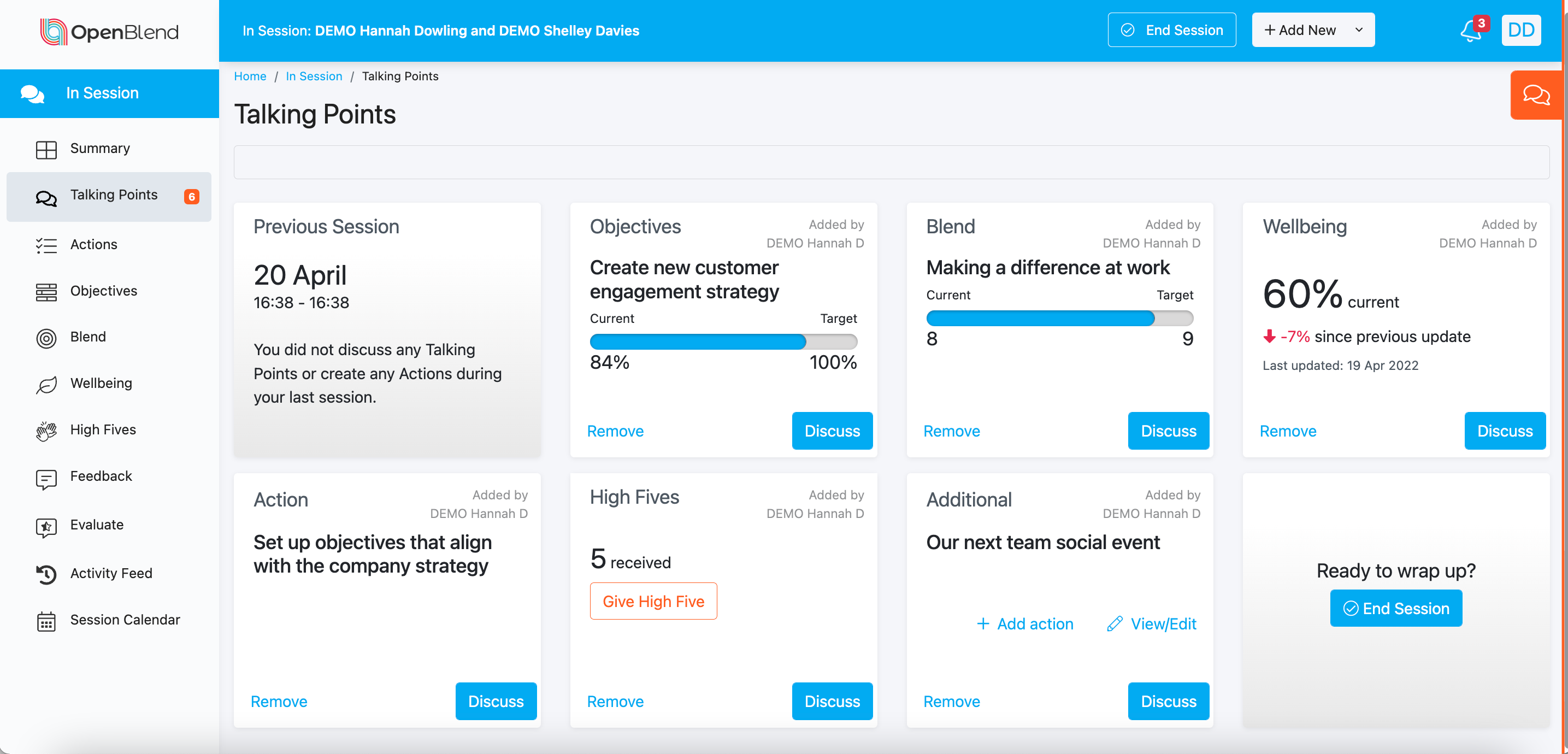Select Talking Points in the sidebar
This screenshot has height=754, width=1568.
point(113,195)
